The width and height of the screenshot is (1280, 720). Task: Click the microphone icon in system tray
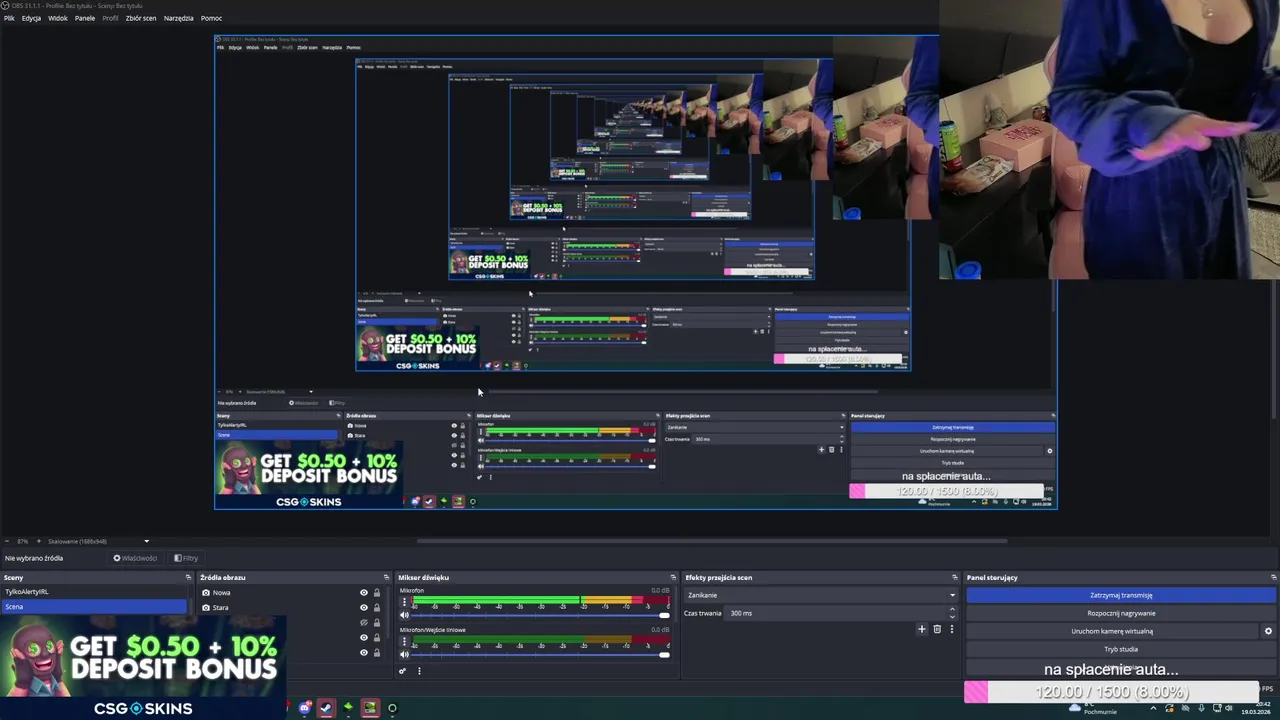(1201, 708)
